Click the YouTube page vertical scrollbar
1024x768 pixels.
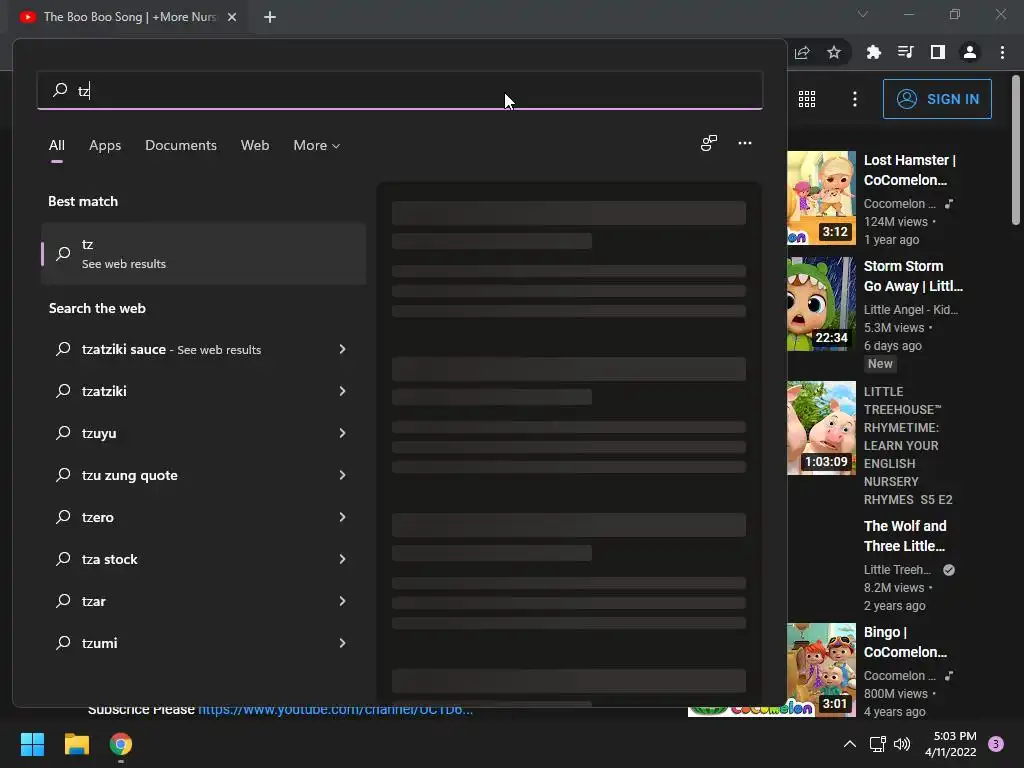coord(1016,152)
